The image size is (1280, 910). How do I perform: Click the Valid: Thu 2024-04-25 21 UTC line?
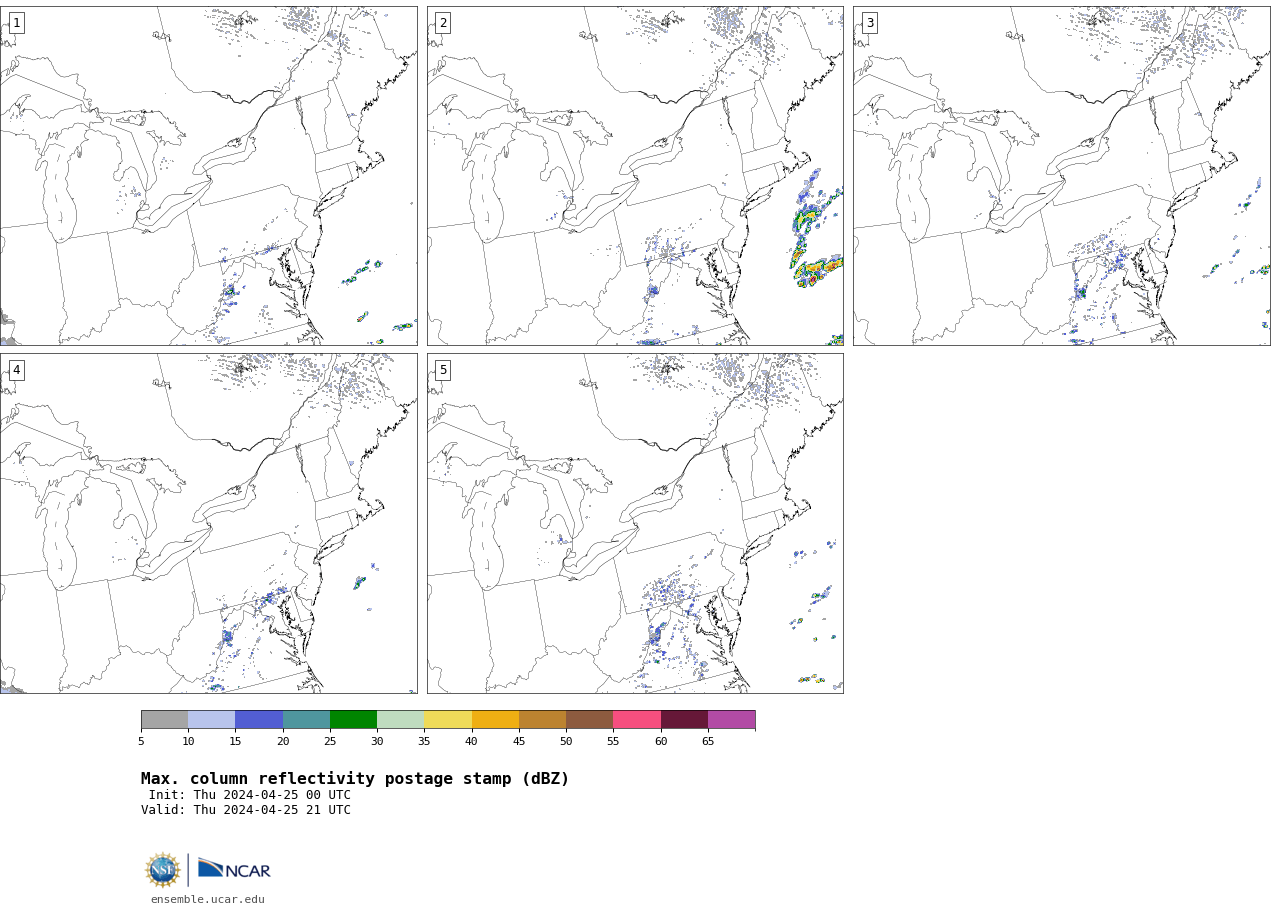246,810
